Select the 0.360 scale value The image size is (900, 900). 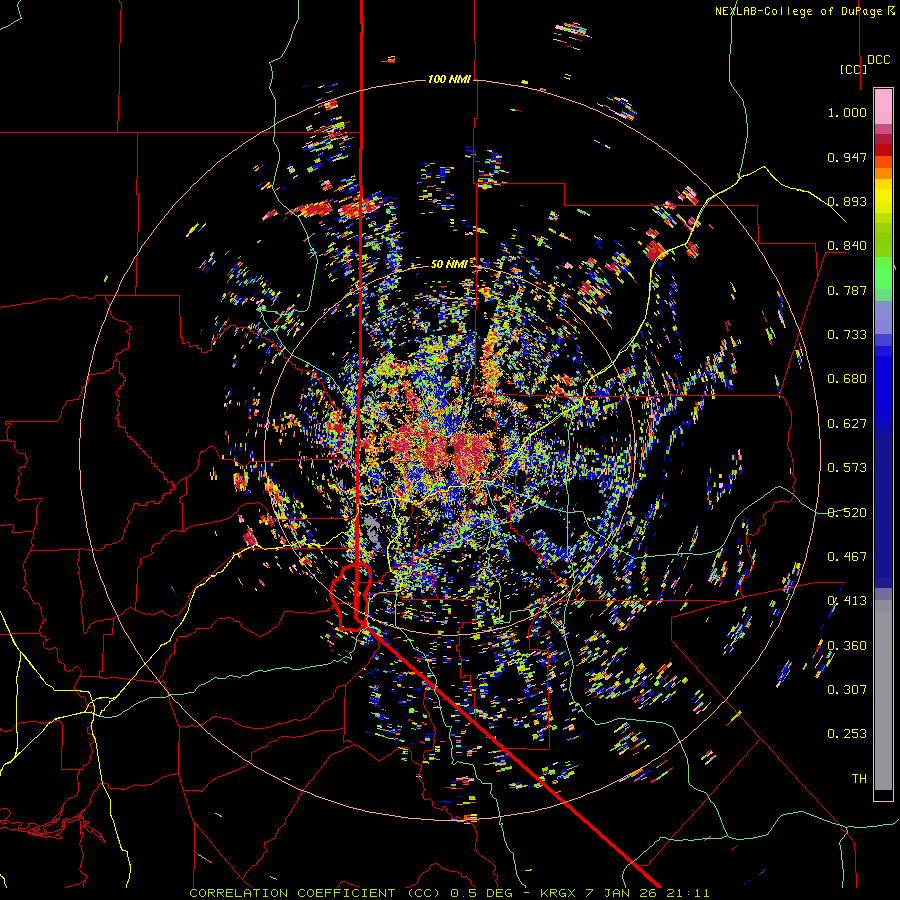(847, 646)
